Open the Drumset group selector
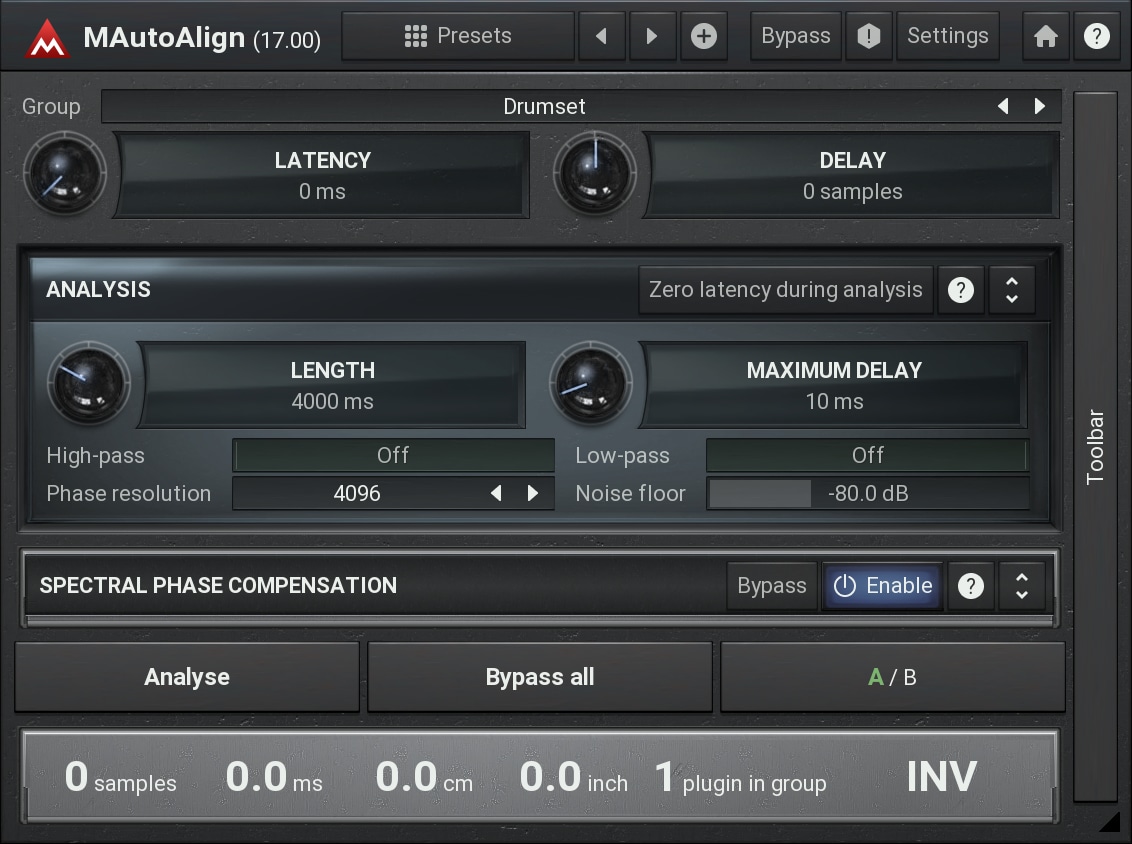Image resolution: width=1132 pixels, height=844 pixels. pyautogui.click(x=544, y=106)
